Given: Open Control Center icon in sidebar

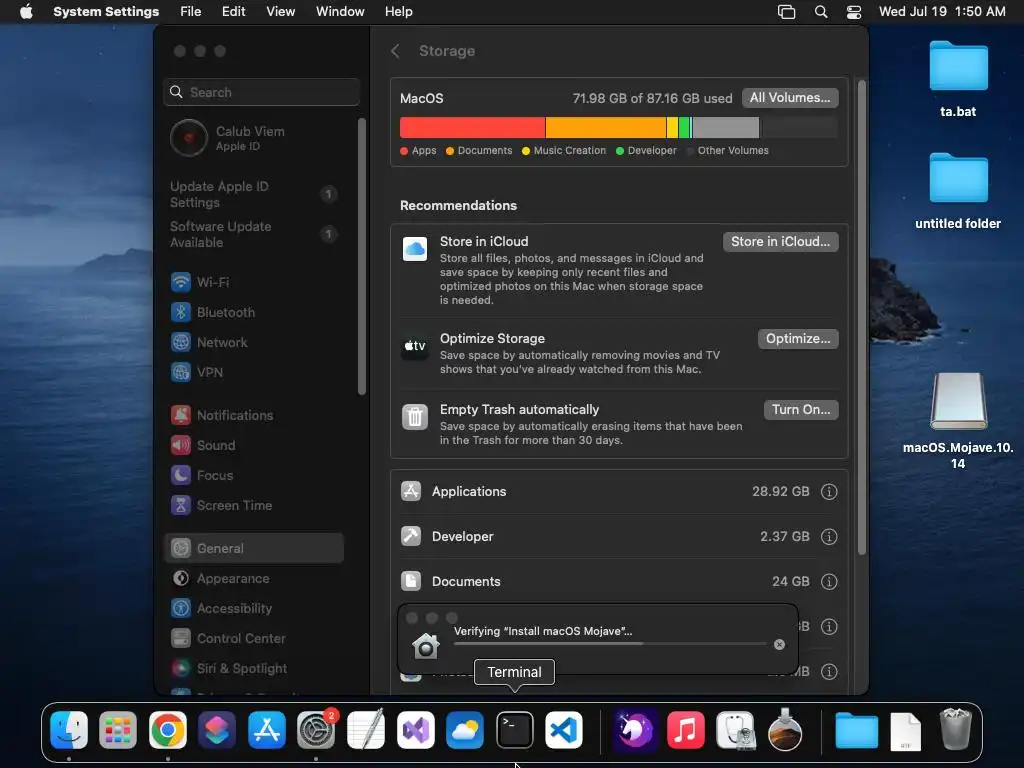Looking at the screenshot, I should [x=180, y=638].
